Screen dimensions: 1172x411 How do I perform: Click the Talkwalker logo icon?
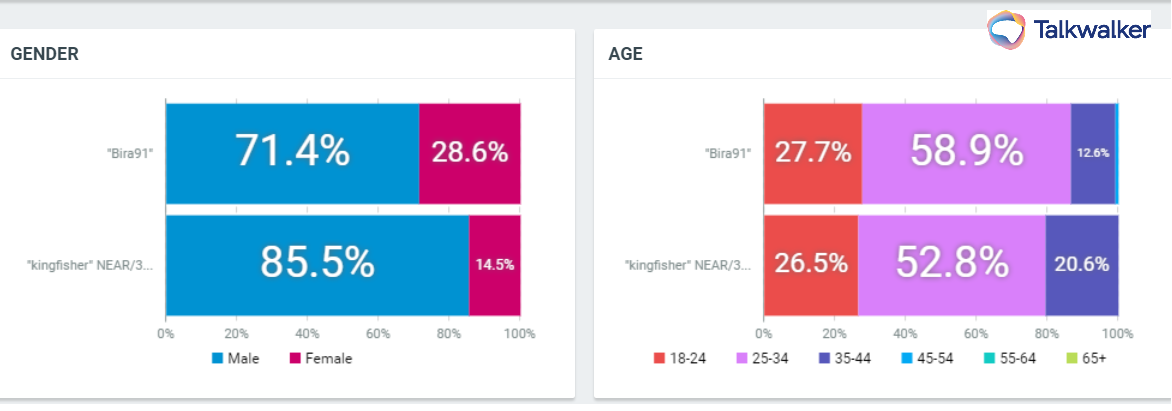[x=1007, y=30]
